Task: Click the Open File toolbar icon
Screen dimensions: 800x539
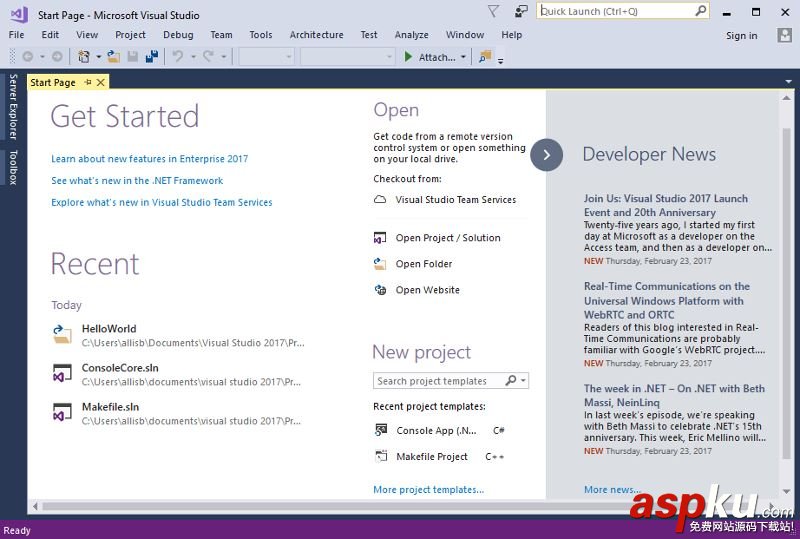Action: coord(114,57)
